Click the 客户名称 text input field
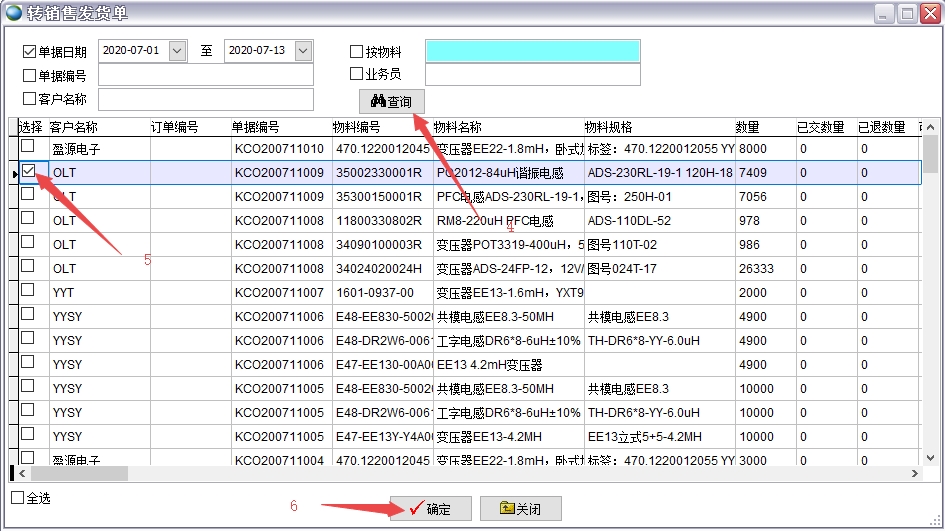 205,99
